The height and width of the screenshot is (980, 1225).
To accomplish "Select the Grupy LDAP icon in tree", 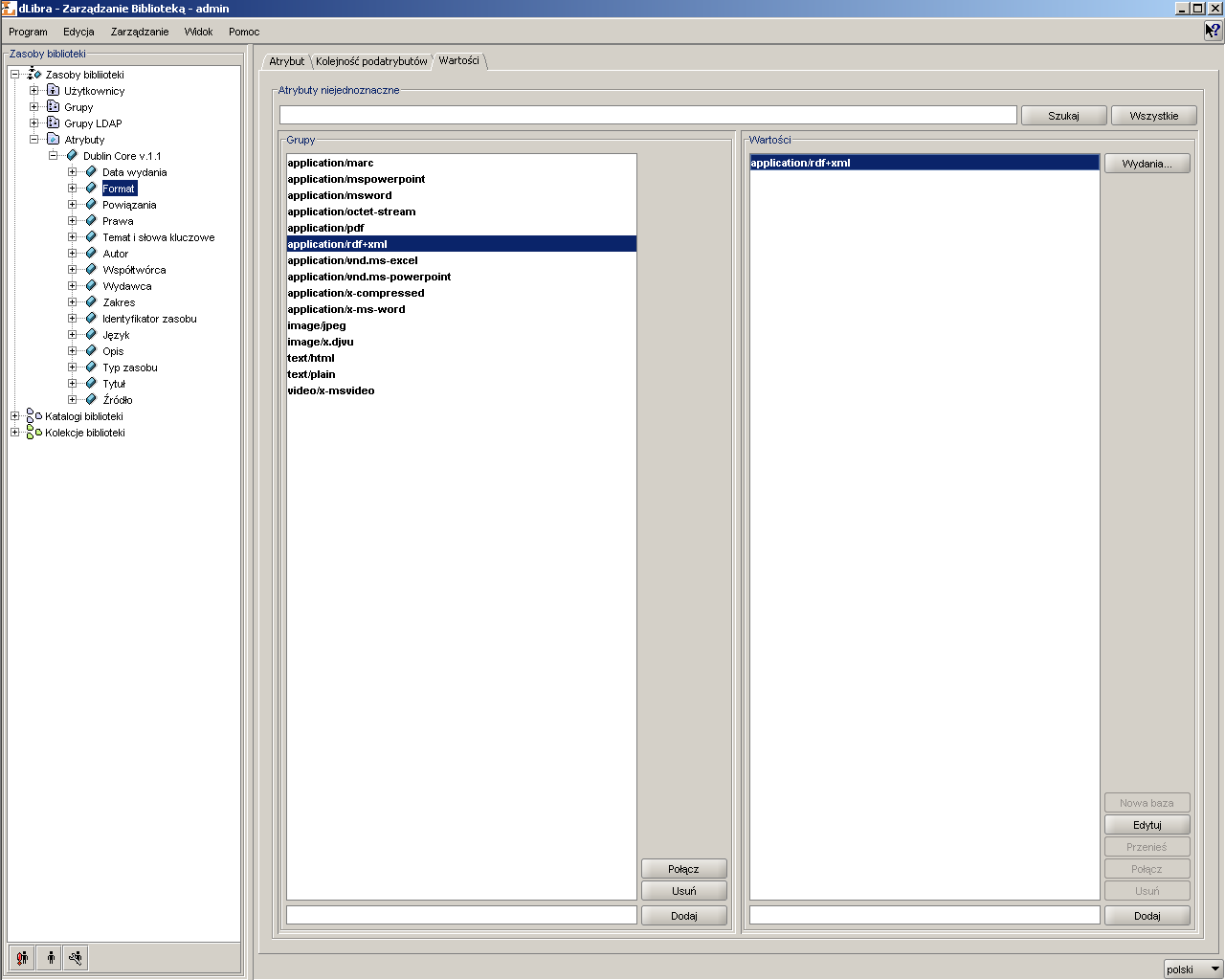I will pos(54,122).
